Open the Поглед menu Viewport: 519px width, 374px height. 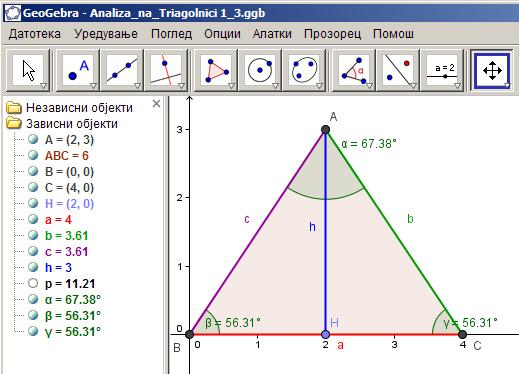click(x=171, y=34)
